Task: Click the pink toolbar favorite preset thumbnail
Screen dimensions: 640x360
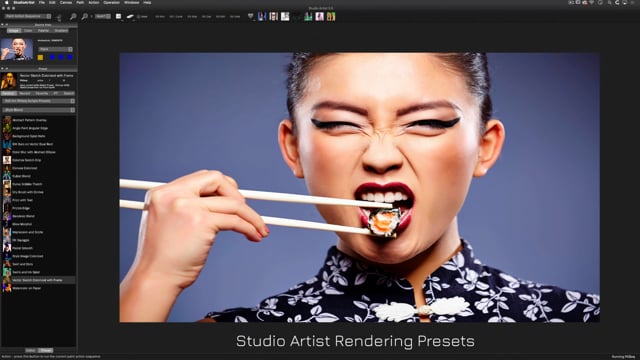Action: click(x=320, y=16)
